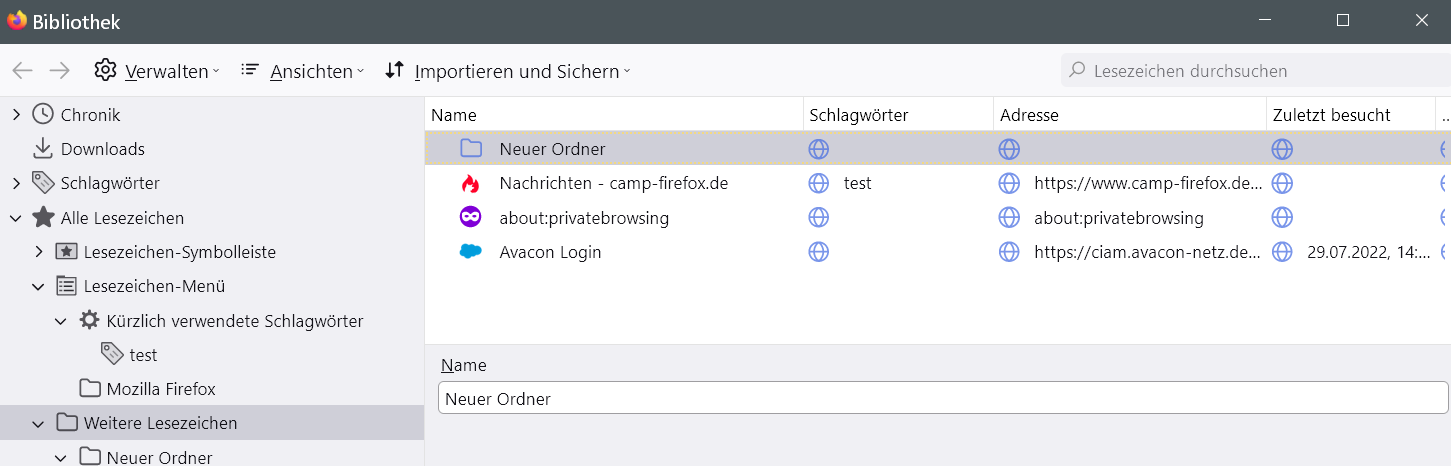Expand the Chronik tree node
The image size is (1451, 466).
16,115
